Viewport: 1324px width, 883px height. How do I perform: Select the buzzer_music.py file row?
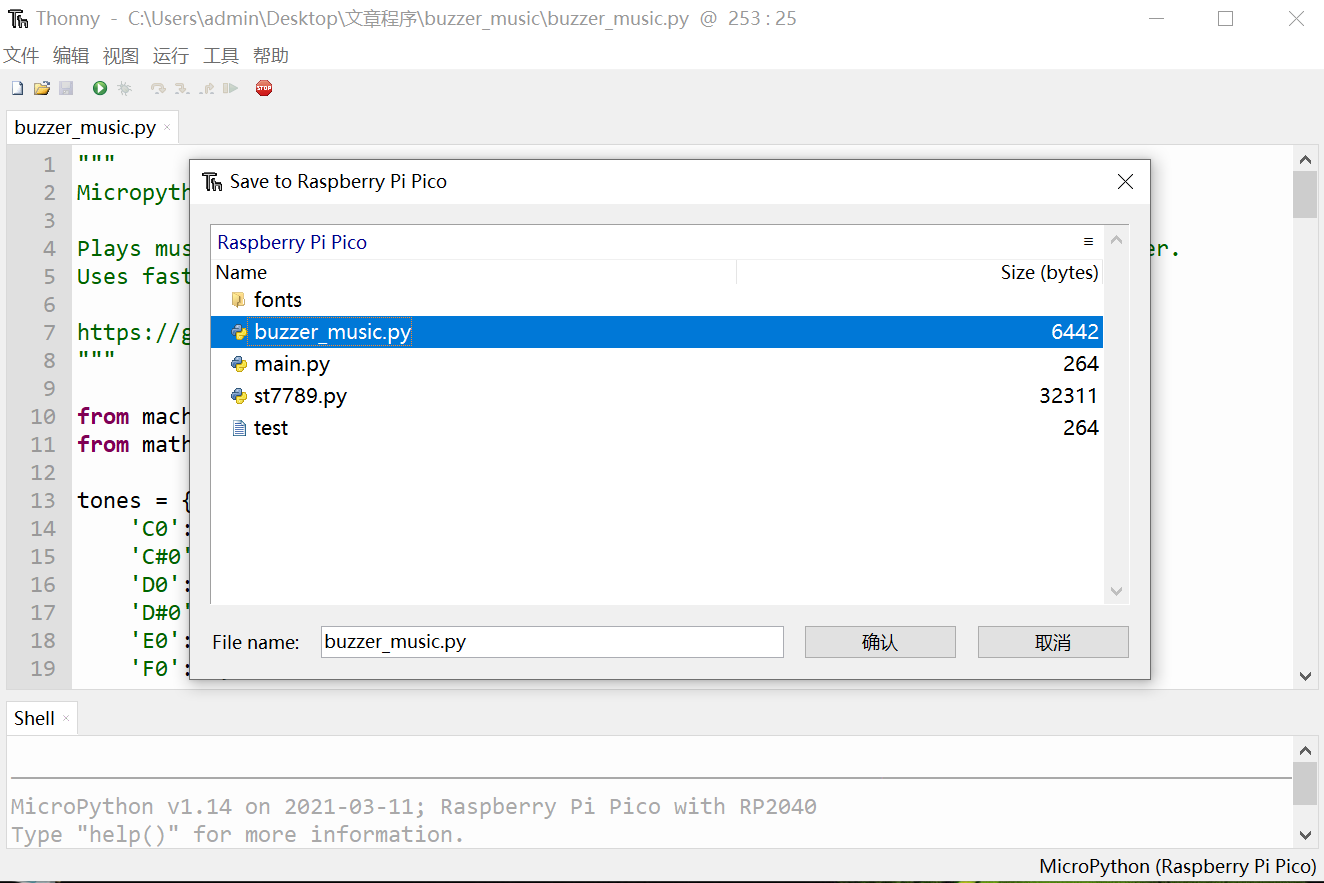pos(657,332)
